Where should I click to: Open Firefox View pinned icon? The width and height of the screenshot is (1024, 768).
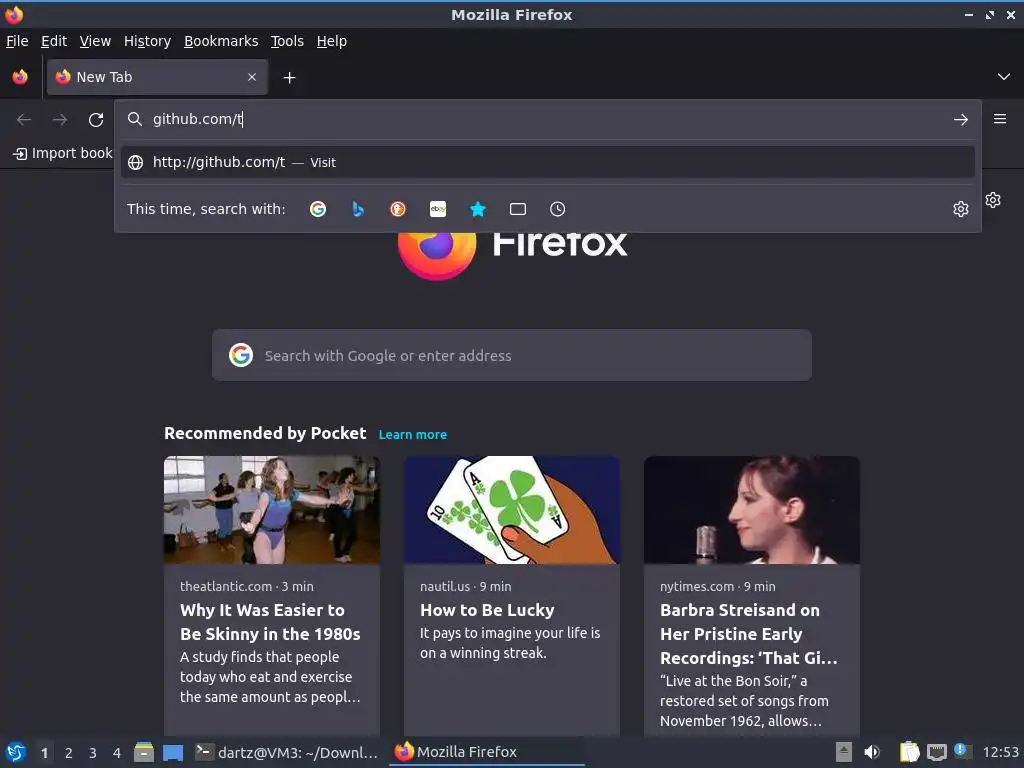[20, 77]
